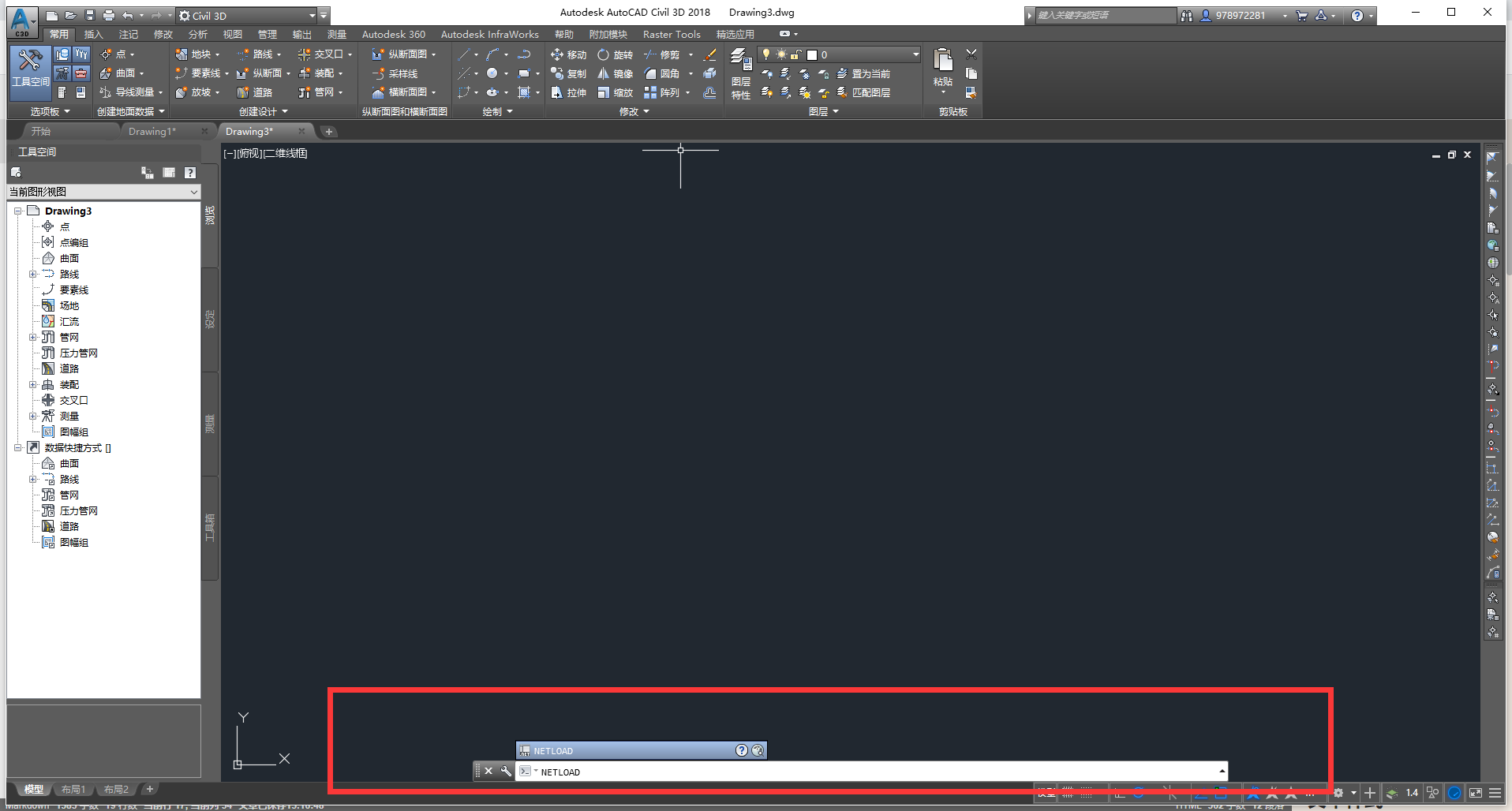The height and width of the screenshot is (811, 1512).
Task: Expand the 路线 node under Drawing3
Action: (x=33, y=275)
